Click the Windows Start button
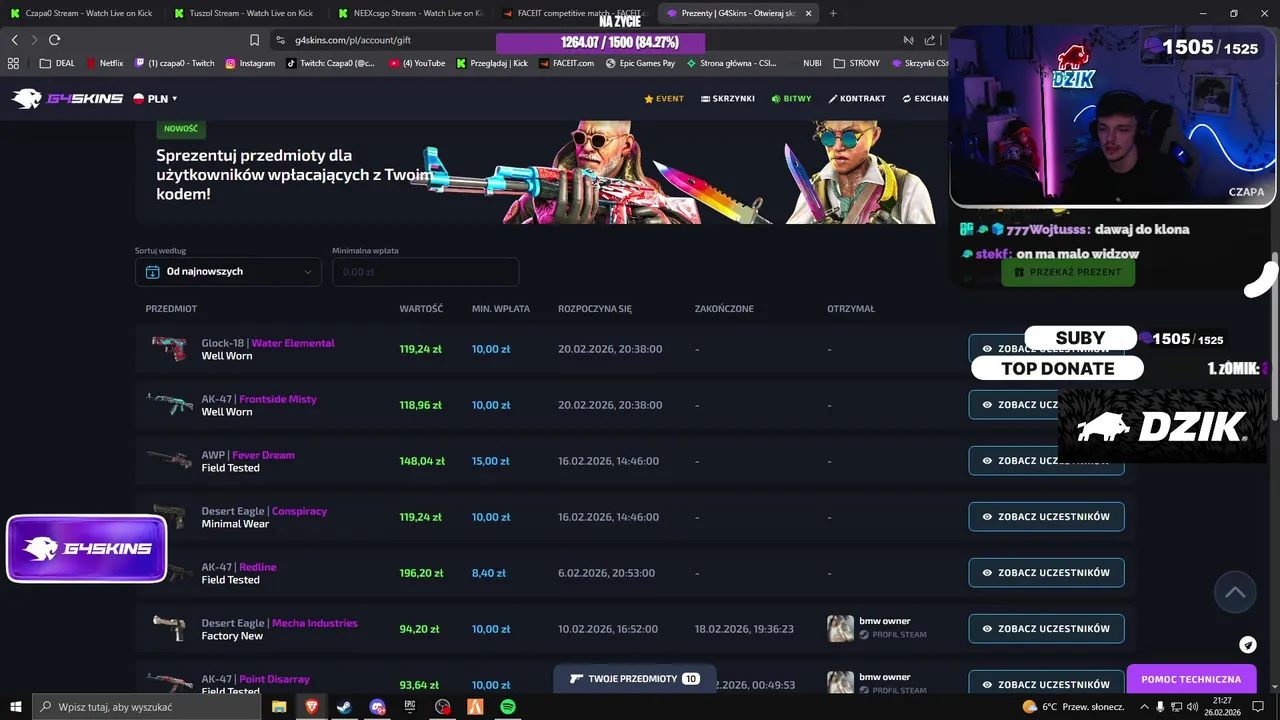The width and height of the screenshot is (1280, 720). (16, 707)
